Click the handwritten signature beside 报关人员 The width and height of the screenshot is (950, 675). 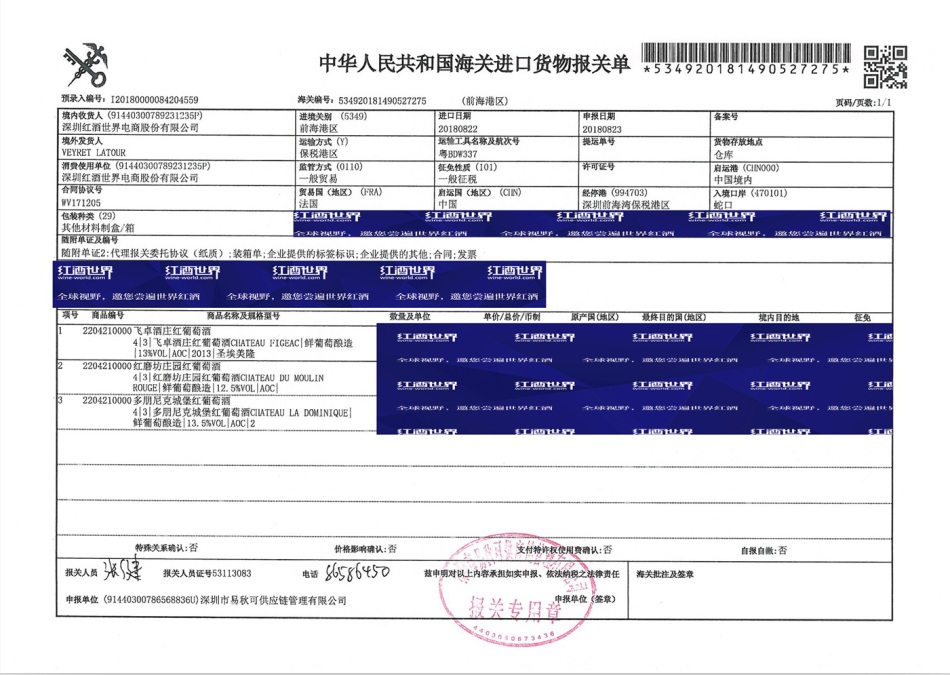(121, 570)
